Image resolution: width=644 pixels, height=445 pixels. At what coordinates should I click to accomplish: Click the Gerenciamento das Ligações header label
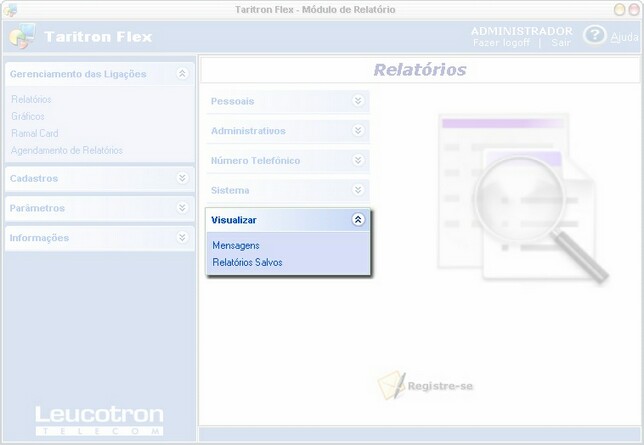[78, 74]
